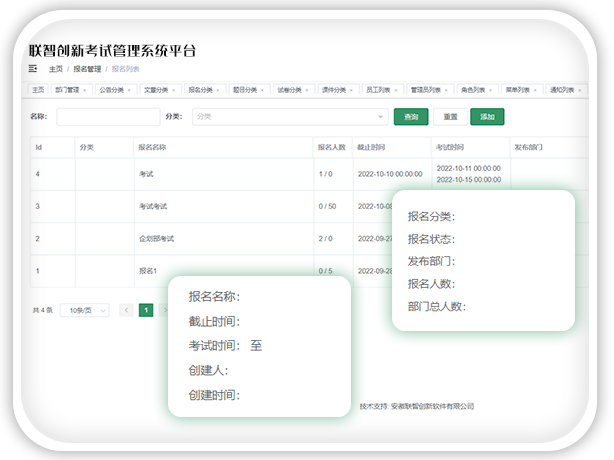This screenshot has width=614, height=460.
Task: Focus the 名称 search input field
Action: [108, 117]
